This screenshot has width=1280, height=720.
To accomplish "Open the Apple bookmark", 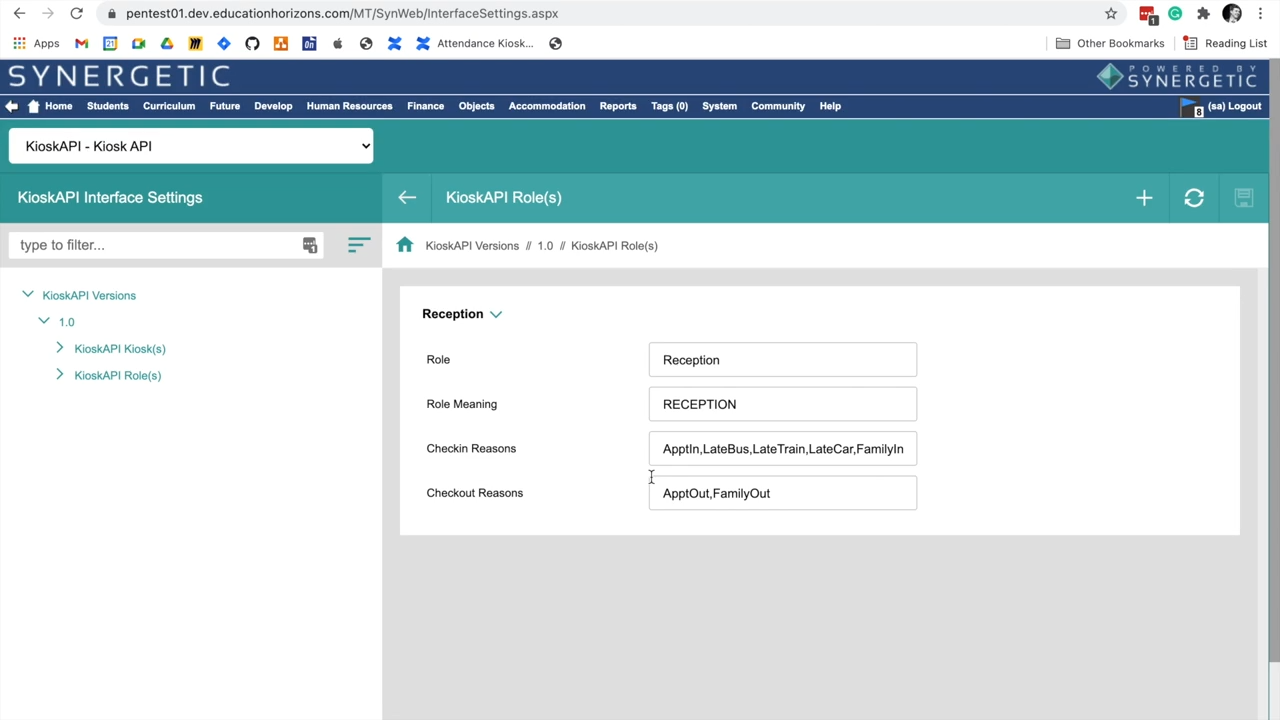I will [x=338, y=44].
